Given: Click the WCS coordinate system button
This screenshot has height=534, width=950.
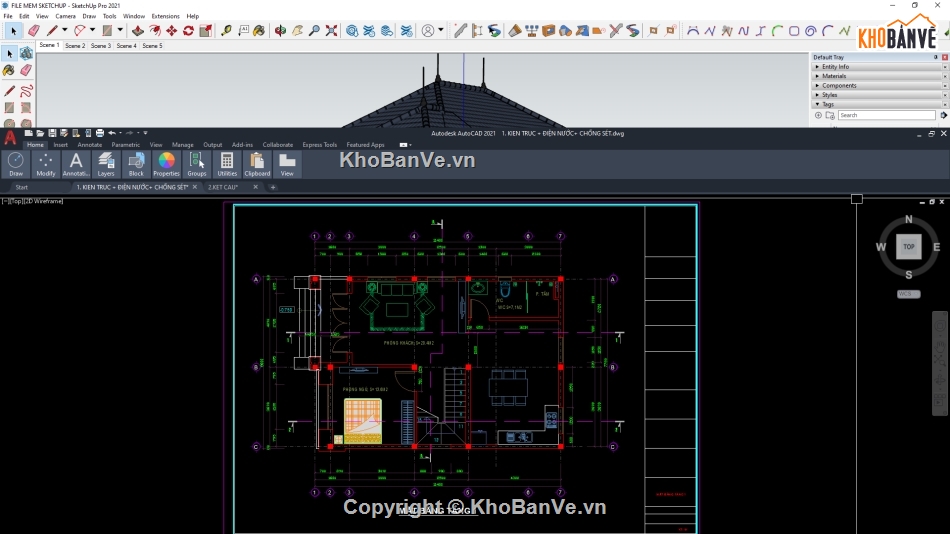Looking at the screenshot, I should click(x=908, y=294).
